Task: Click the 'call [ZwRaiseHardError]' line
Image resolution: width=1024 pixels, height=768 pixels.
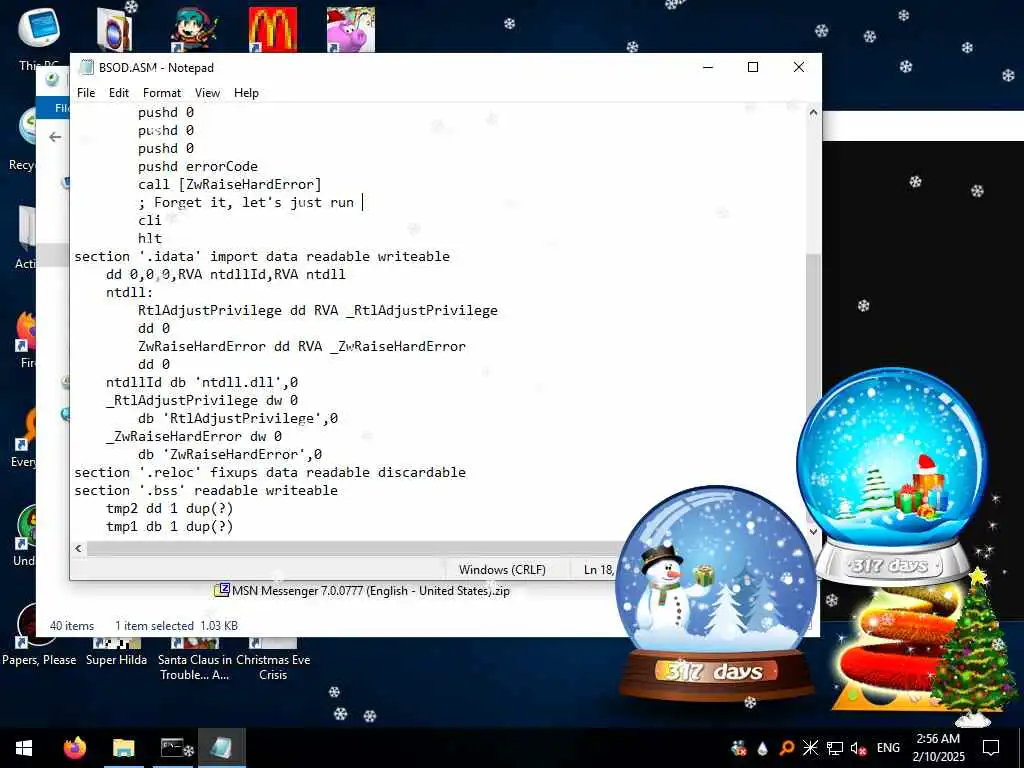Action: tap(229, 184)
